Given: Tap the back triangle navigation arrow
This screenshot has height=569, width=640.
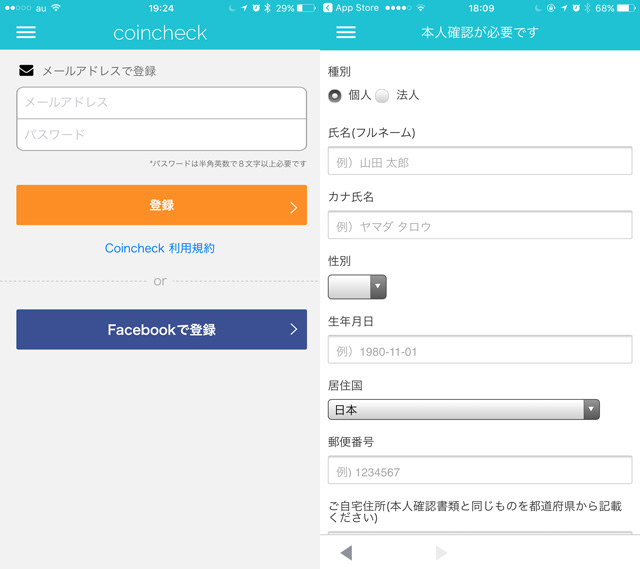Looking at the screenshot, I should click(347, 553).
